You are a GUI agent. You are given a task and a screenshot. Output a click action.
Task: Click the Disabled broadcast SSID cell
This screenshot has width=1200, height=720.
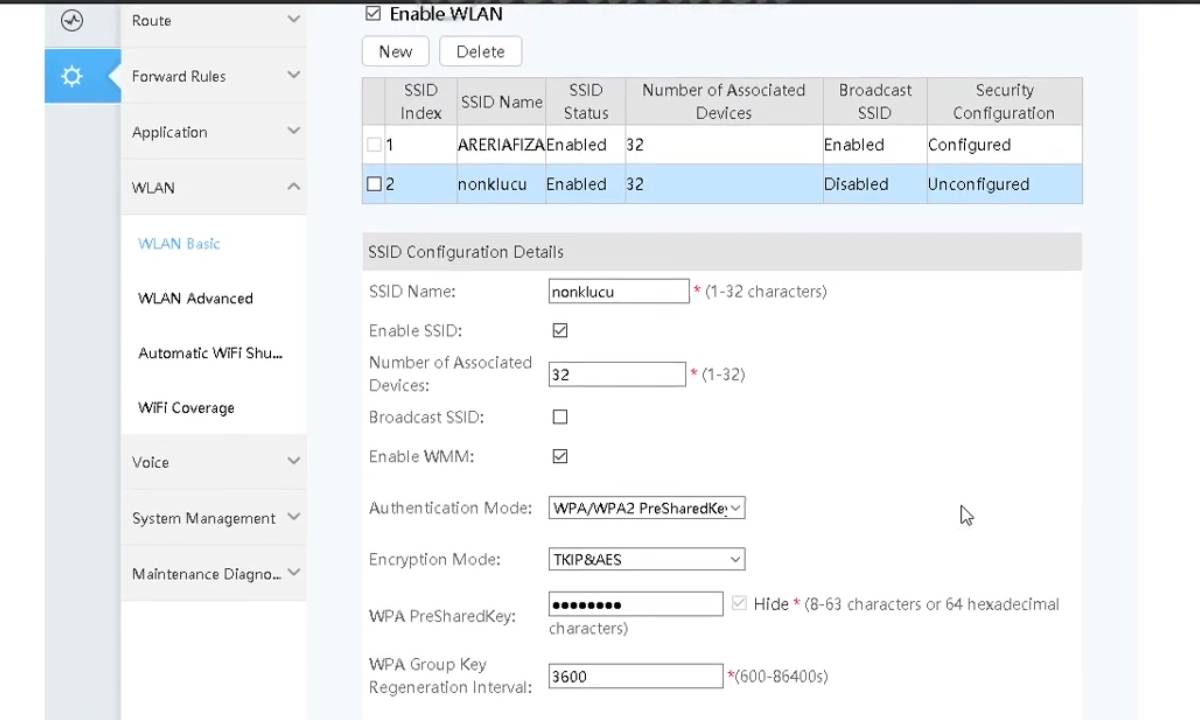click(x=874, y=184)
